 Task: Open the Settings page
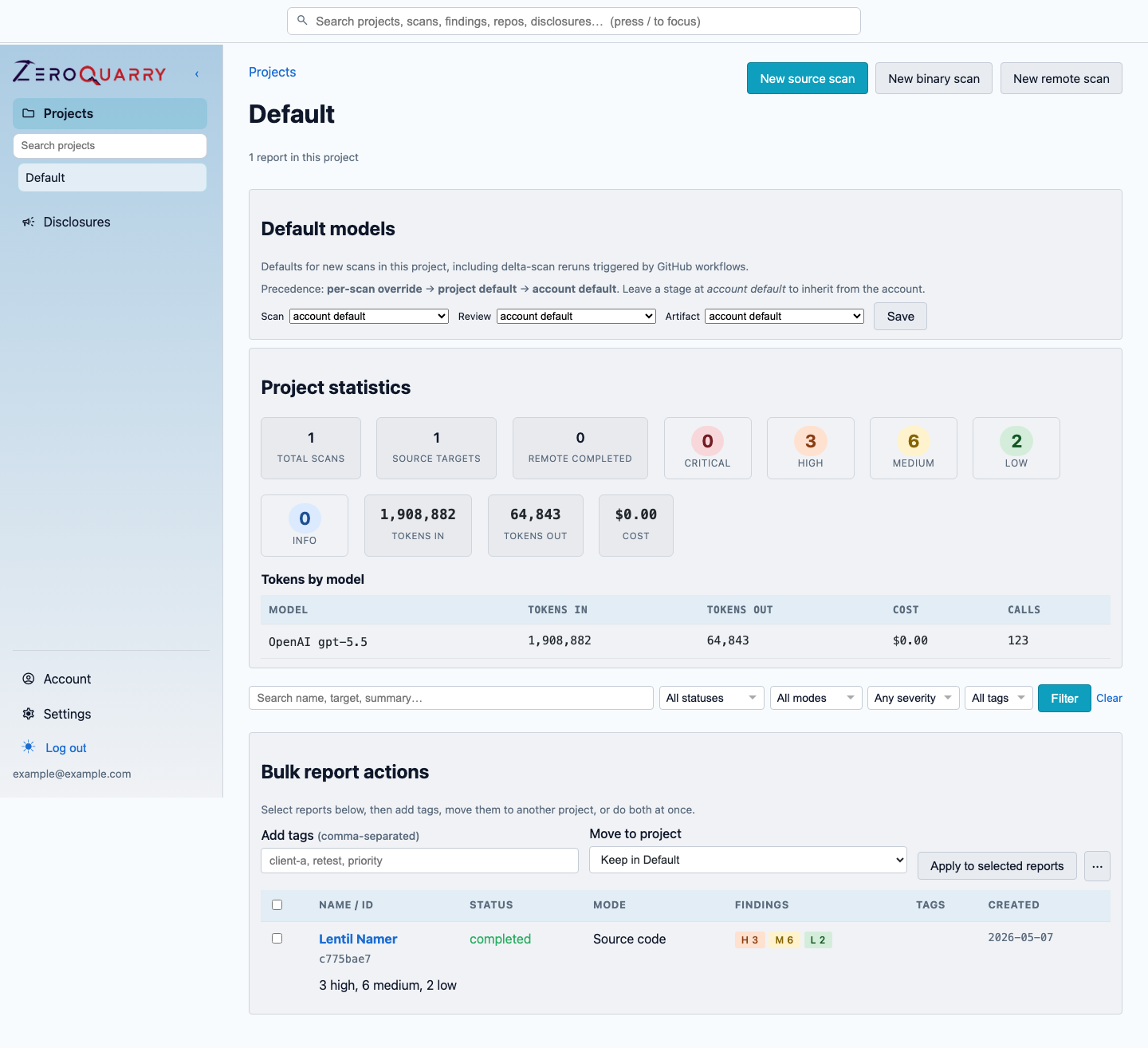(110, 714)
